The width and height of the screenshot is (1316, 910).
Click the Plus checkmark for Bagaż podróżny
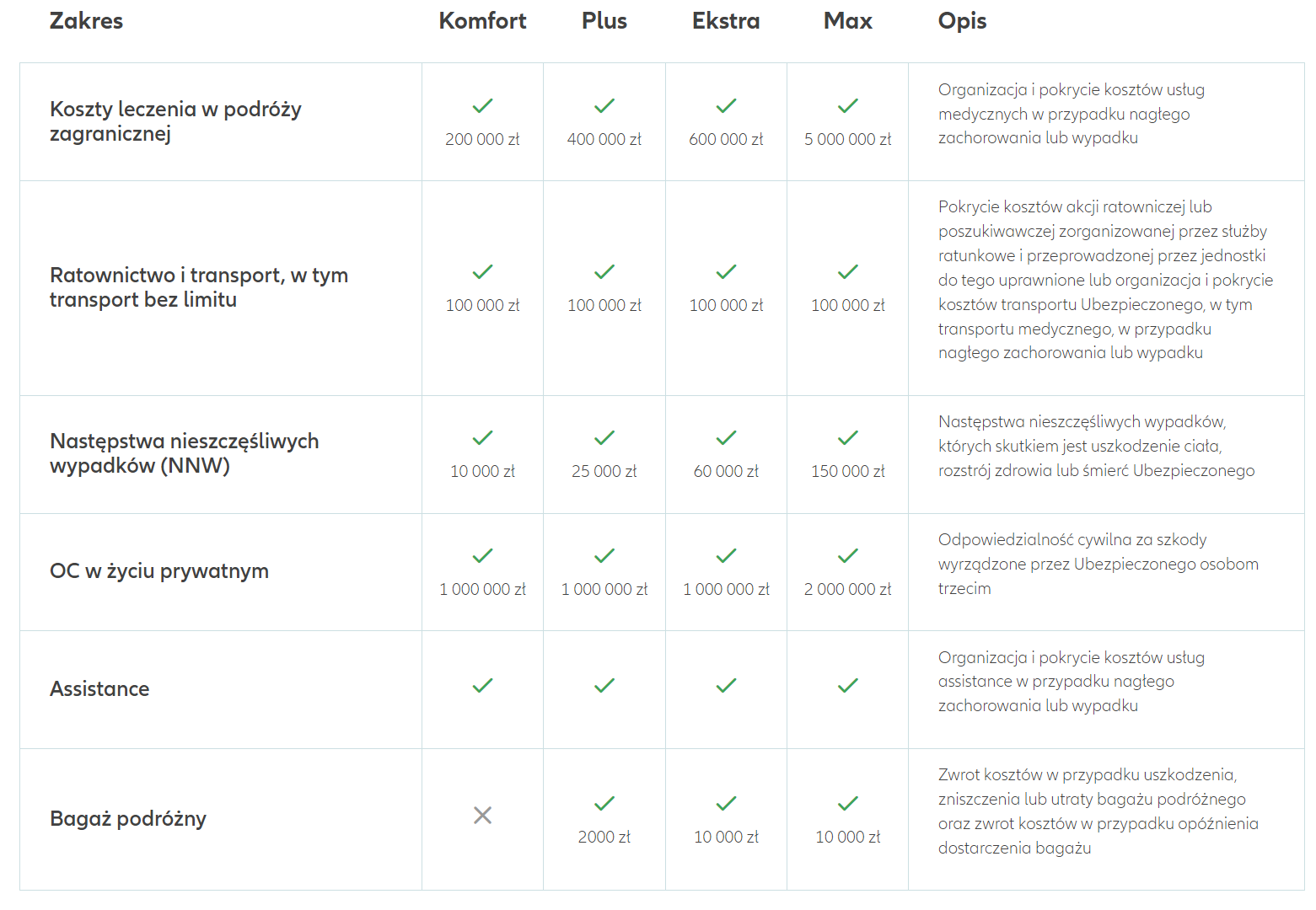tap(604, 804)
